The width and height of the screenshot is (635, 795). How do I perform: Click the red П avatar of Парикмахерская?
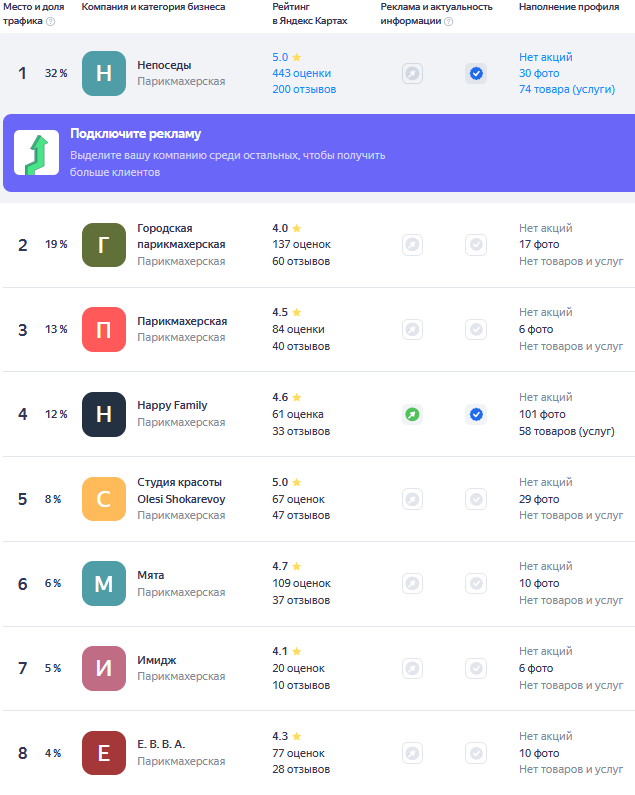104,330
